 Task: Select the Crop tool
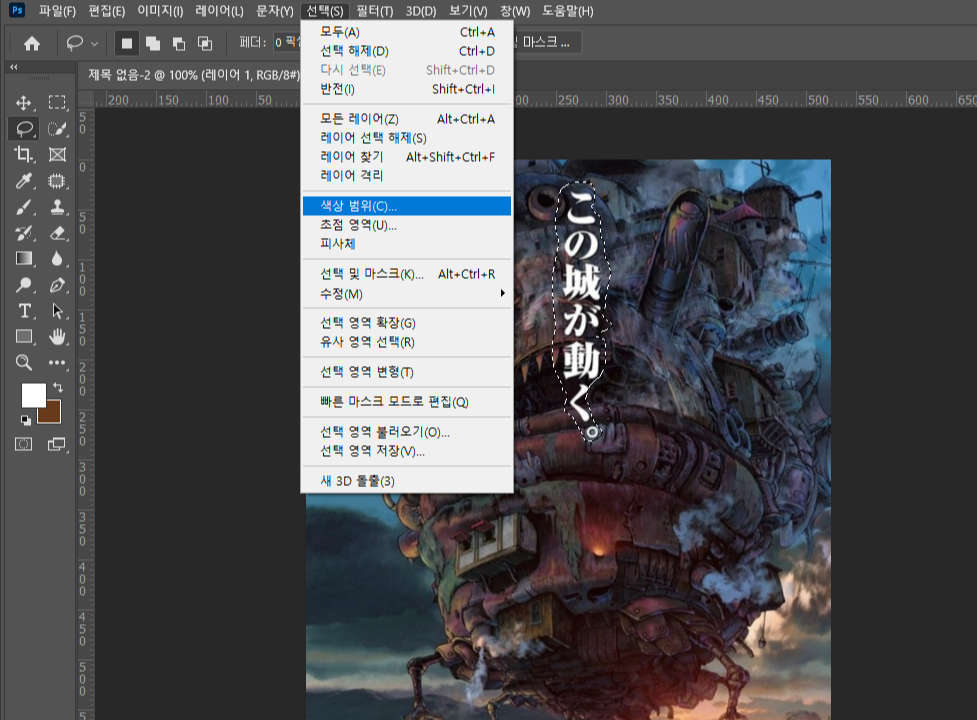[24, 154]
